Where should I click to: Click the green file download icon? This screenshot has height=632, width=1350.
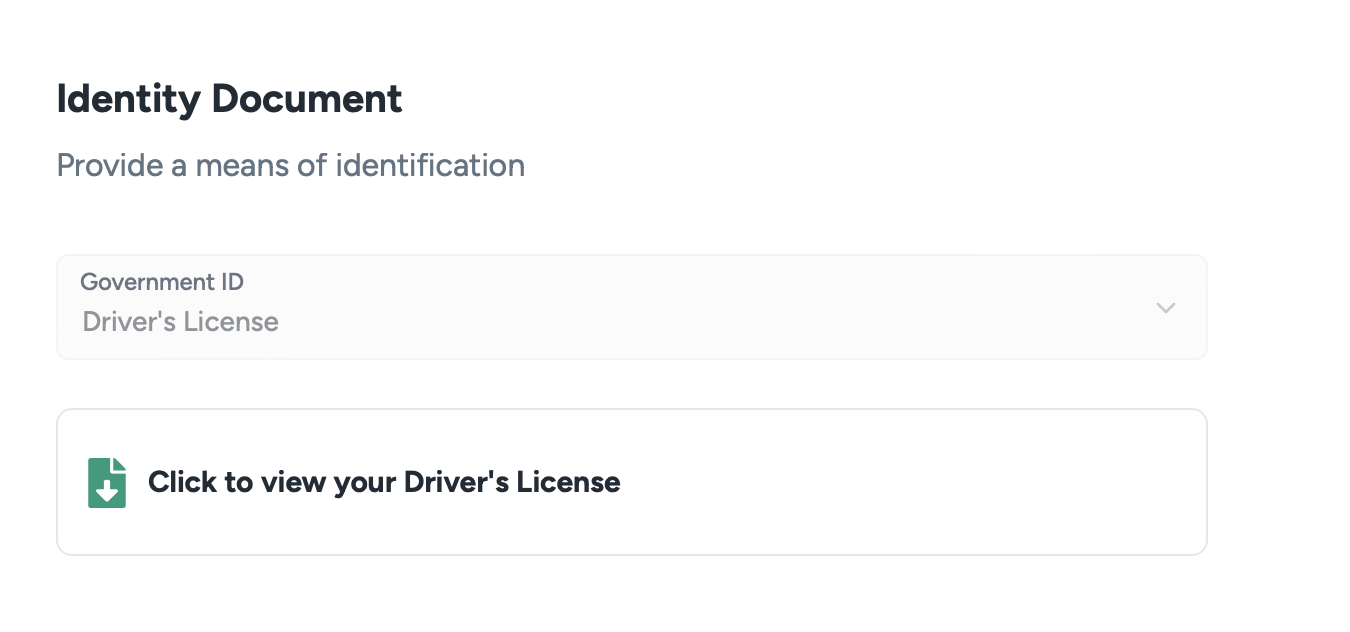pyautogui.click(x=107, y=483)
